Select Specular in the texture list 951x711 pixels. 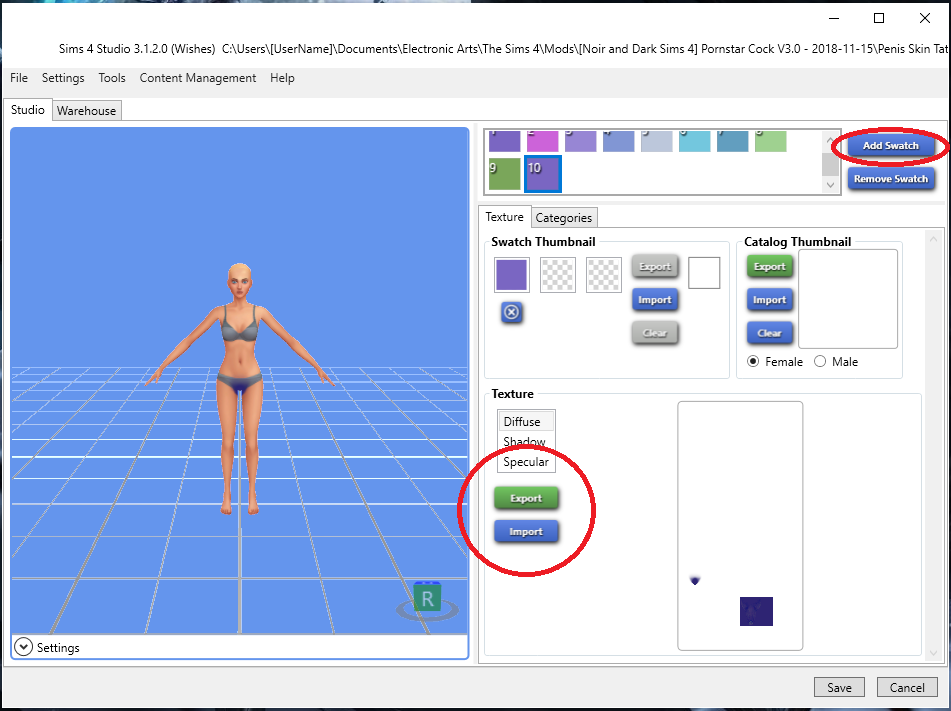pos(526,462)
